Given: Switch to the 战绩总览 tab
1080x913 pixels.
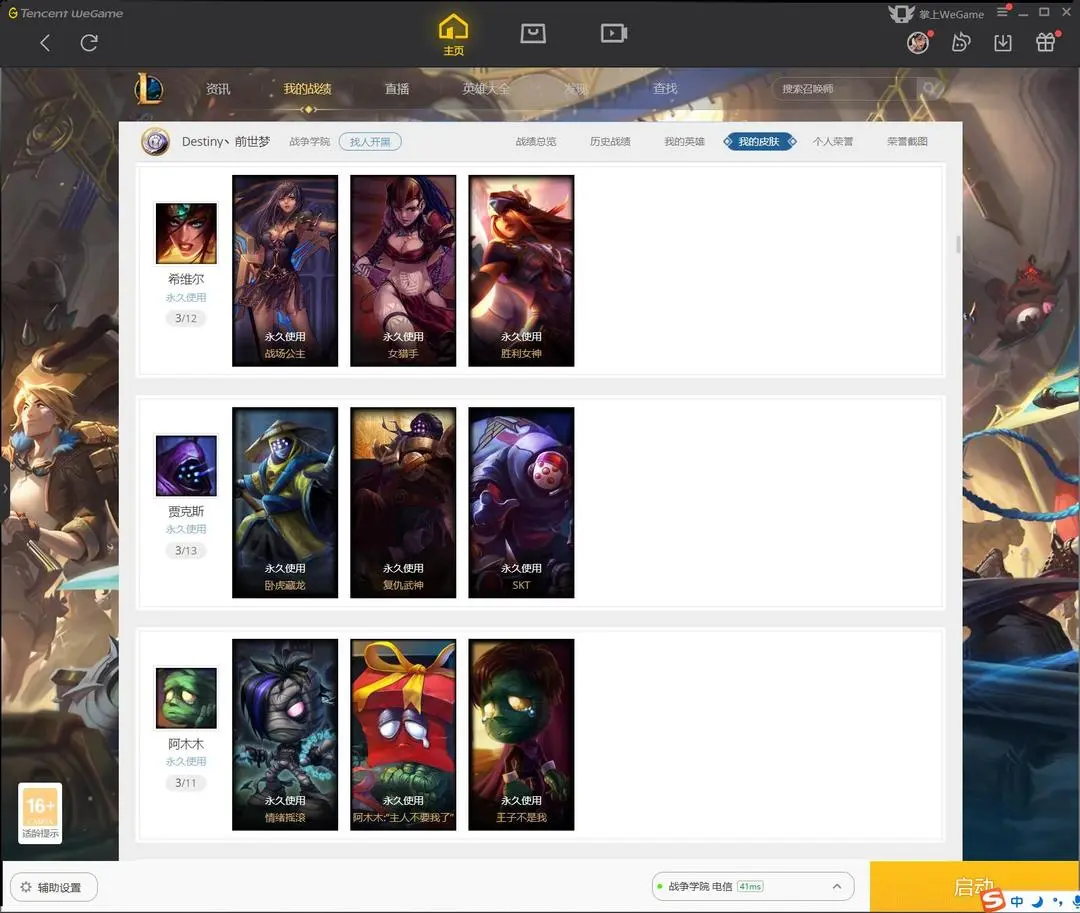Looking at the screenshot, I should pyautogui.click(x=536, y=142).
